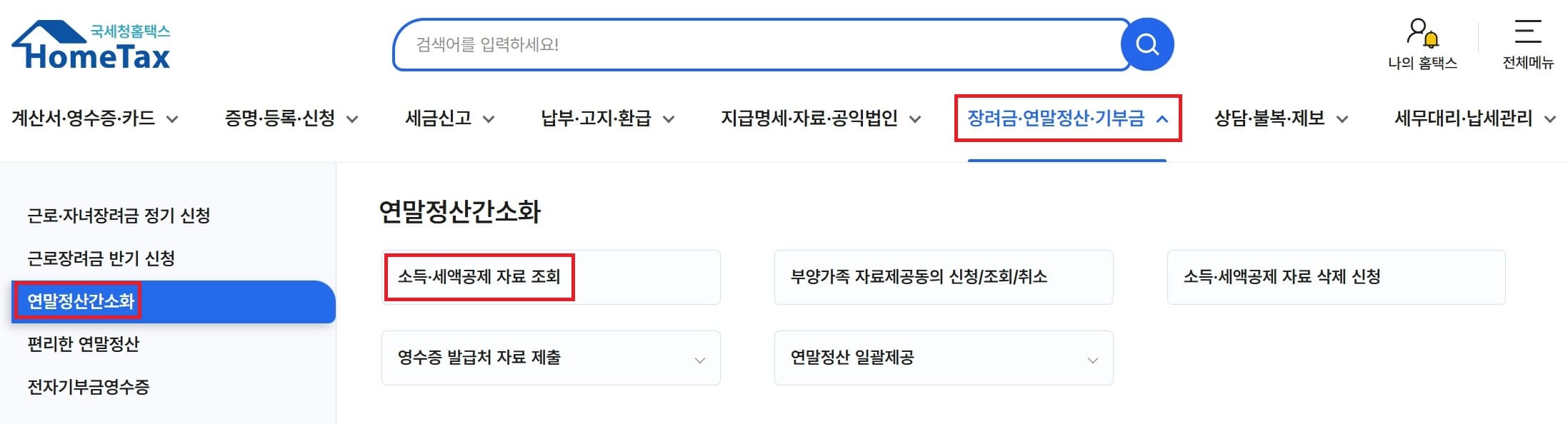
Task: Click the 소득·세액공제 자료 조회 card
Action: coord(479,277)
